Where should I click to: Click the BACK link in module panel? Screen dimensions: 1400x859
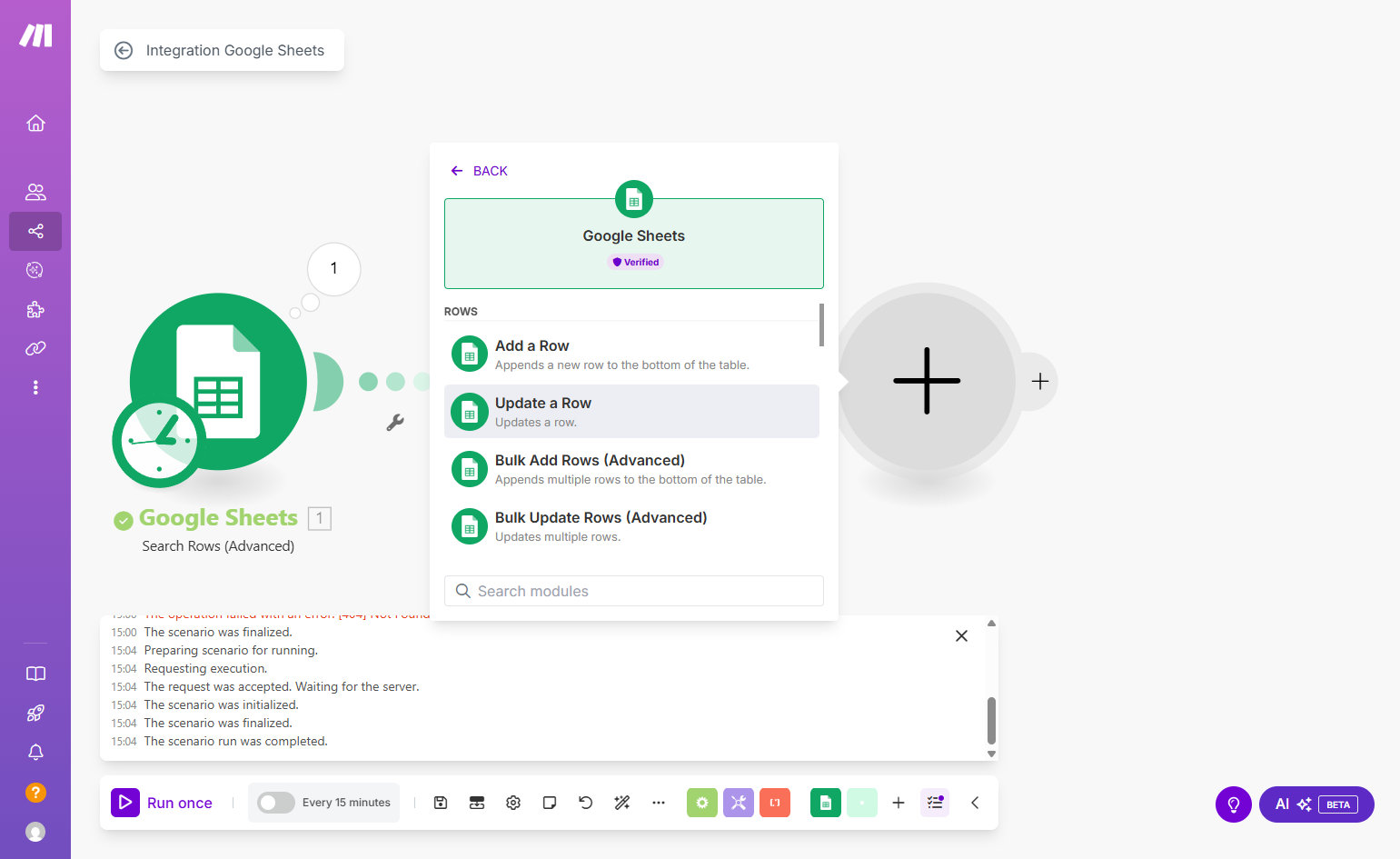click(x=479, y=171)
